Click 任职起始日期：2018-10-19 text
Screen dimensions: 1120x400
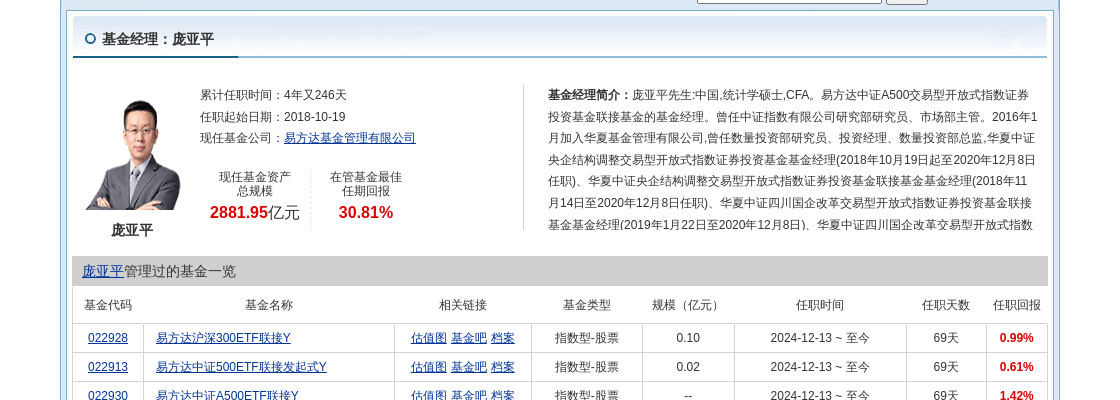point(273,116)
